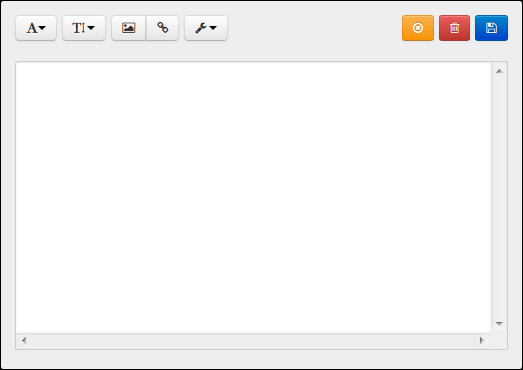Click the vertical scrollbar track of the editor
Viewport: 523px width, 370px height.
[499, 197]
